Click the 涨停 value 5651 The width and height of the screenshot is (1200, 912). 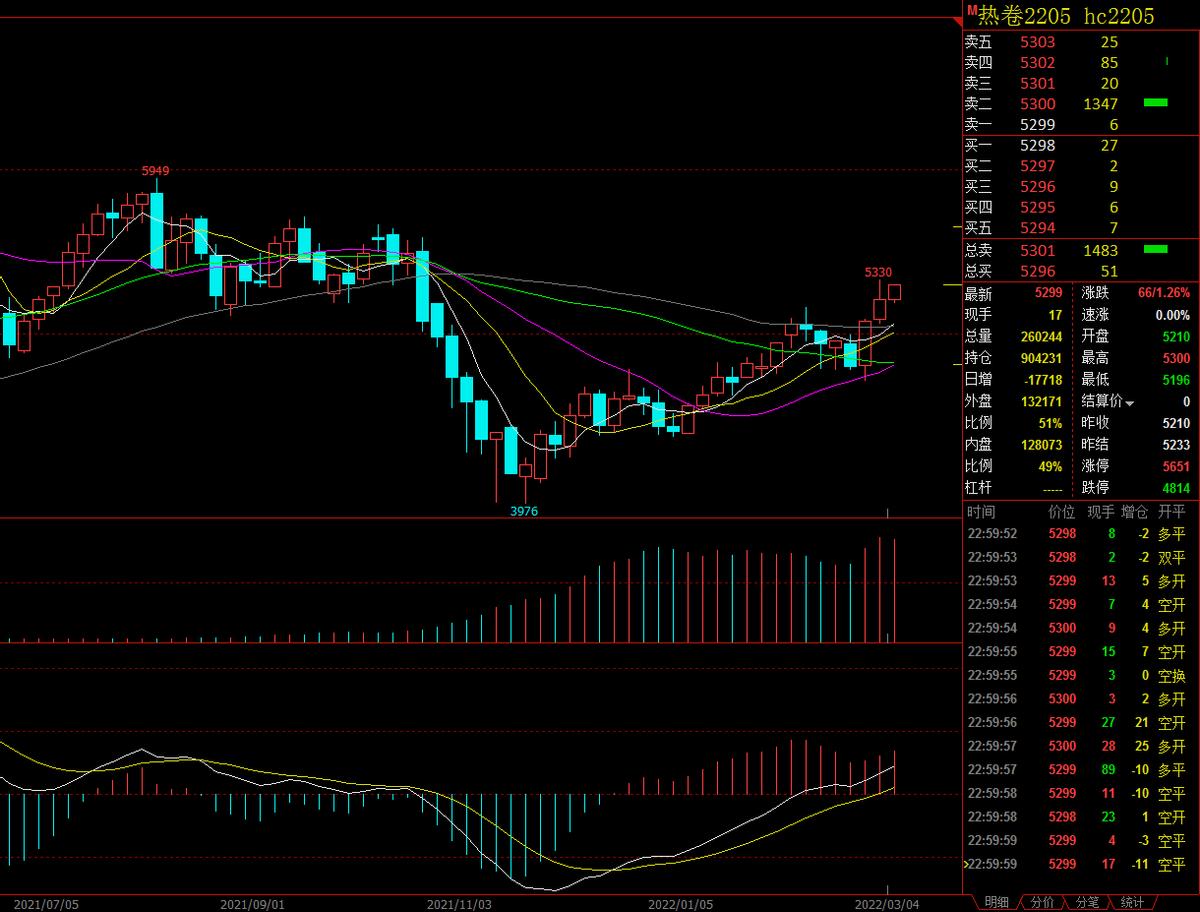click(1176, 466)
